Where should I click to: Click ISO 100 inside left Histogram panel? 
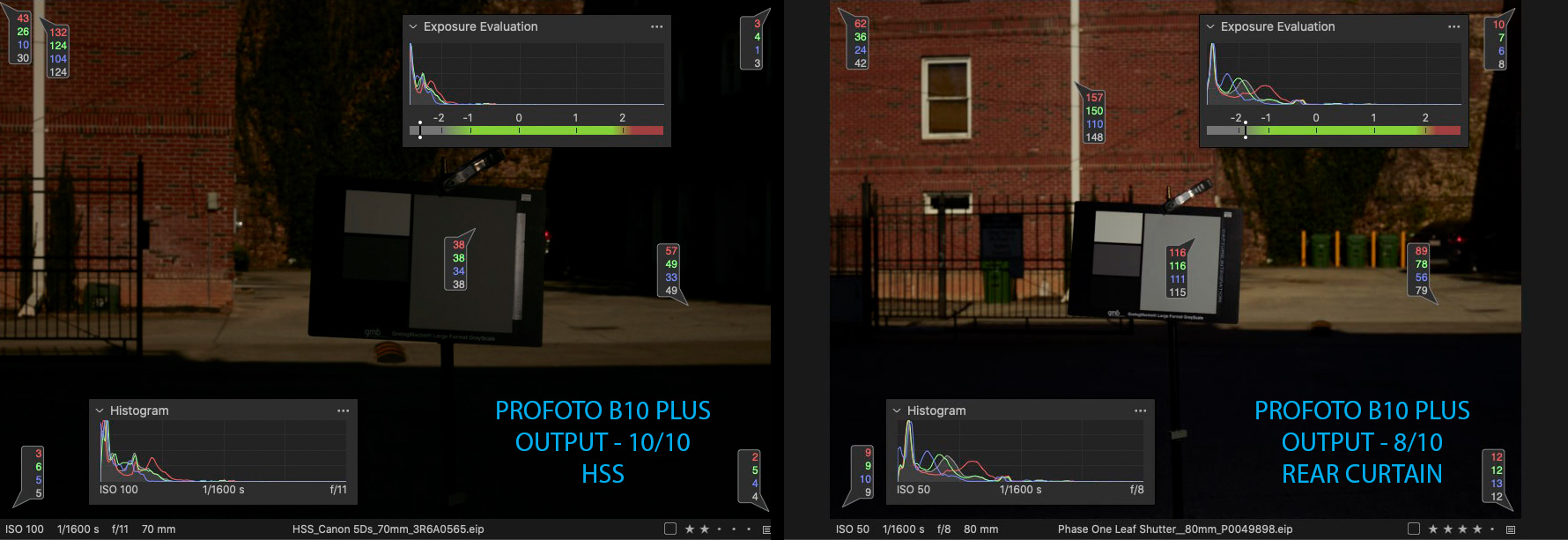click(119, 490)
